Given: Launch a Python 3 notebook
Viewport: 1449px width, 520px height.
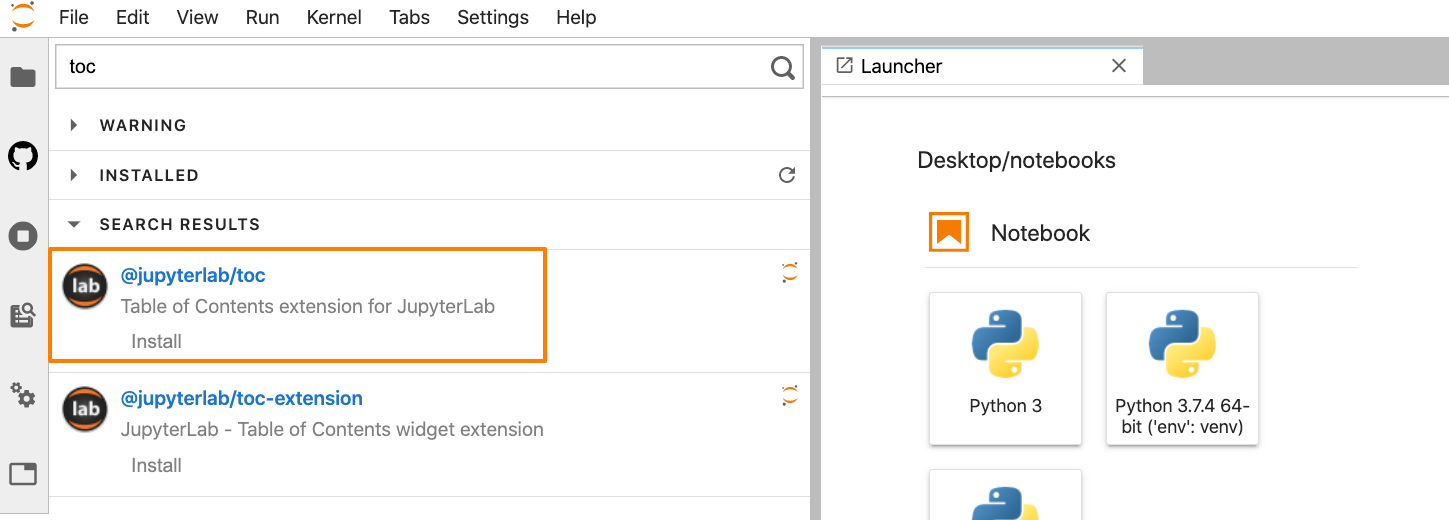Looking at the screenshot, I should [1005, 368].
